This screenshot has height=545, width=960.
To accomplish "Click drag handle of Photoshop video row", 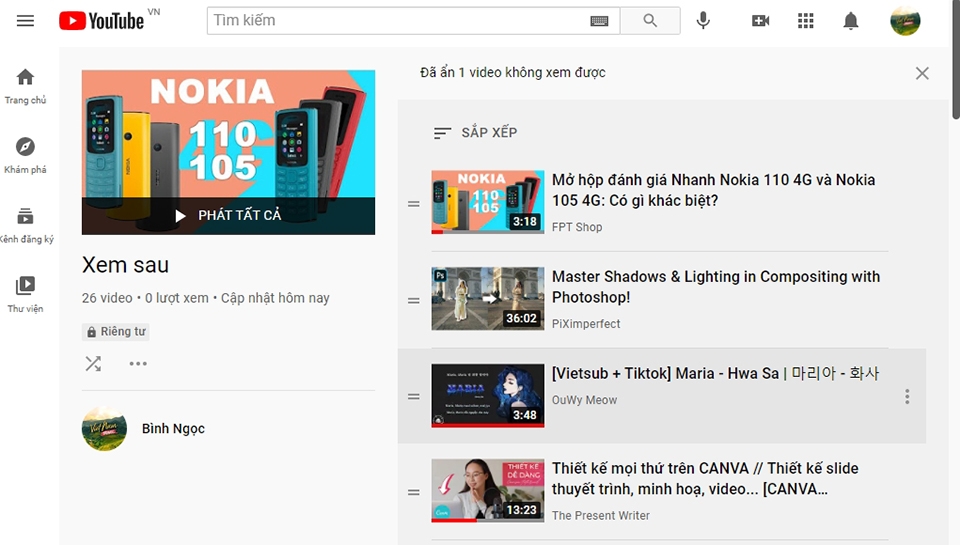I will coord(414,301).
